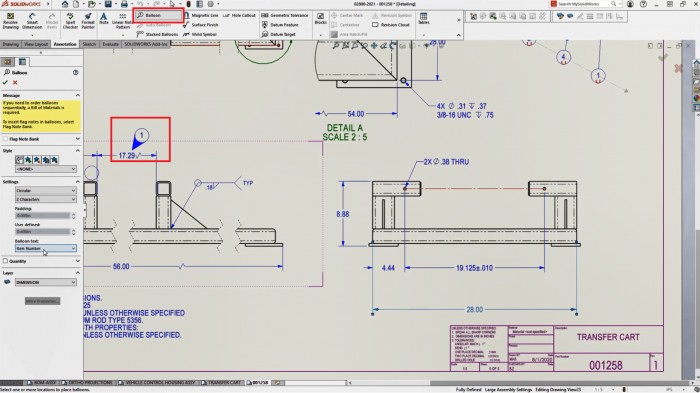The height and width of the screenshot is (393, 700).
Task: Click the More Properties button
Action: (42, 301)
